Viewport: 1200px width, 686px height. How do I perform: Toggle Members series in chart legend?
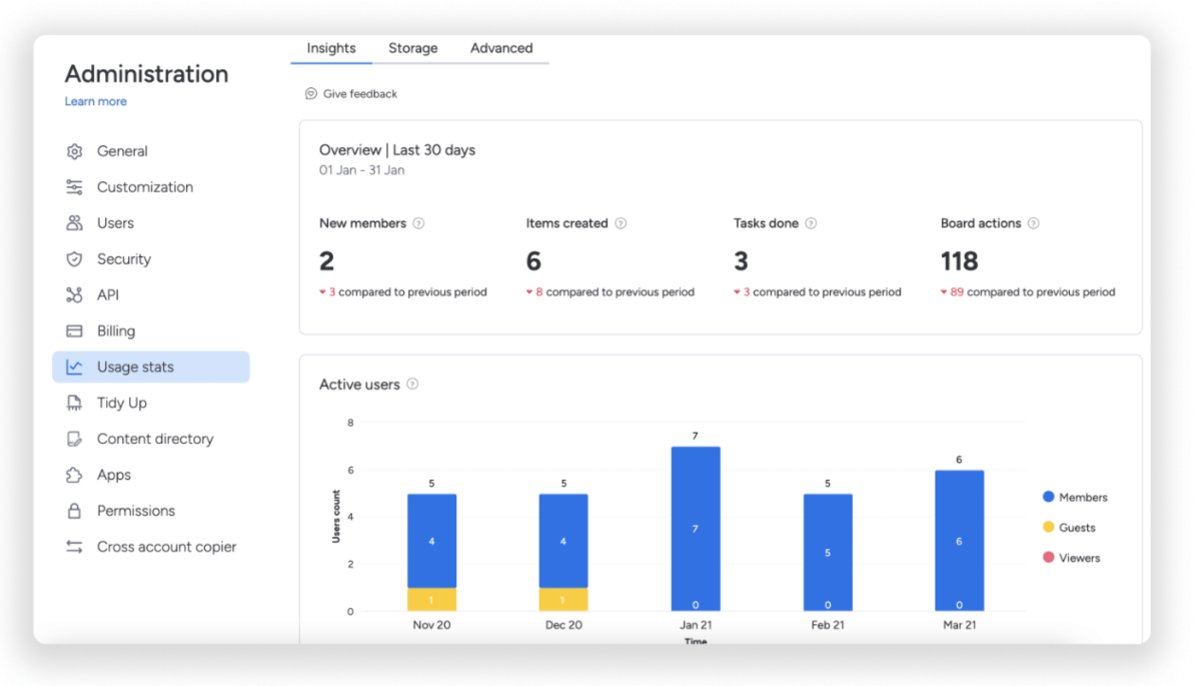pos(1075,497)
